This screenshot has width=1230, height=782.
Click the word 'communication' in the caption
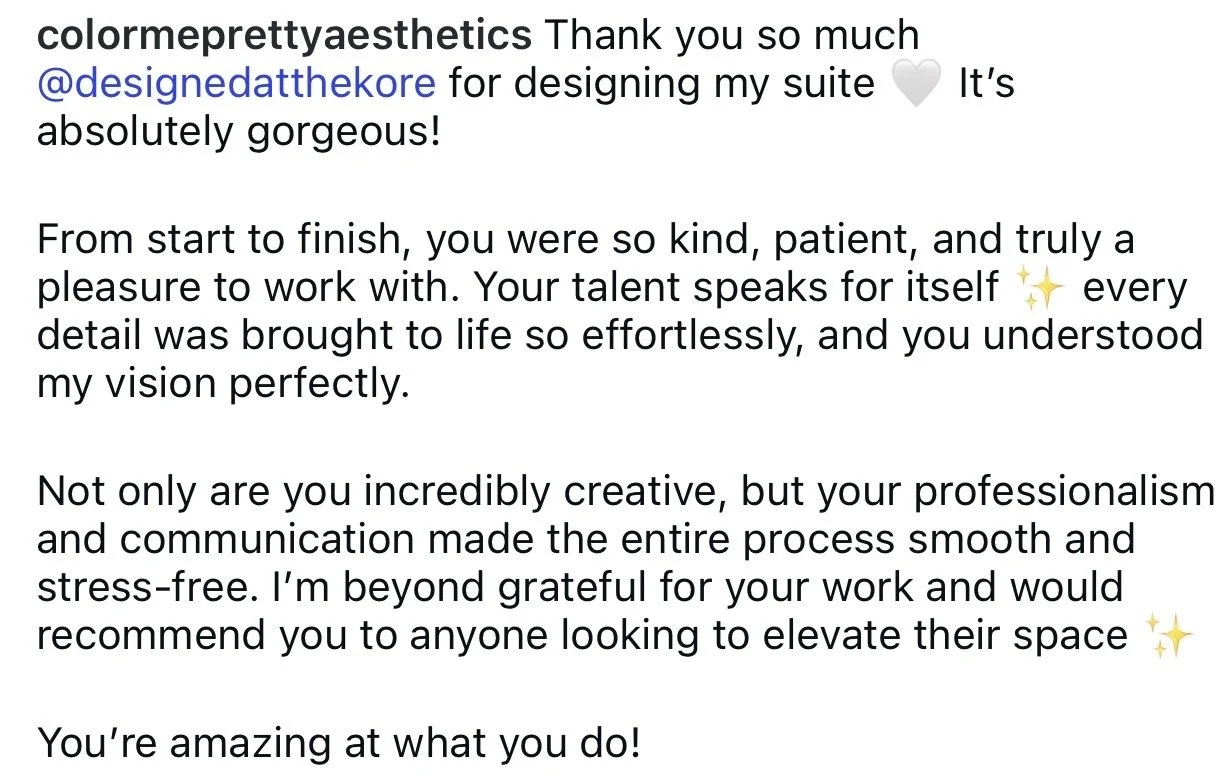(268, 540)
